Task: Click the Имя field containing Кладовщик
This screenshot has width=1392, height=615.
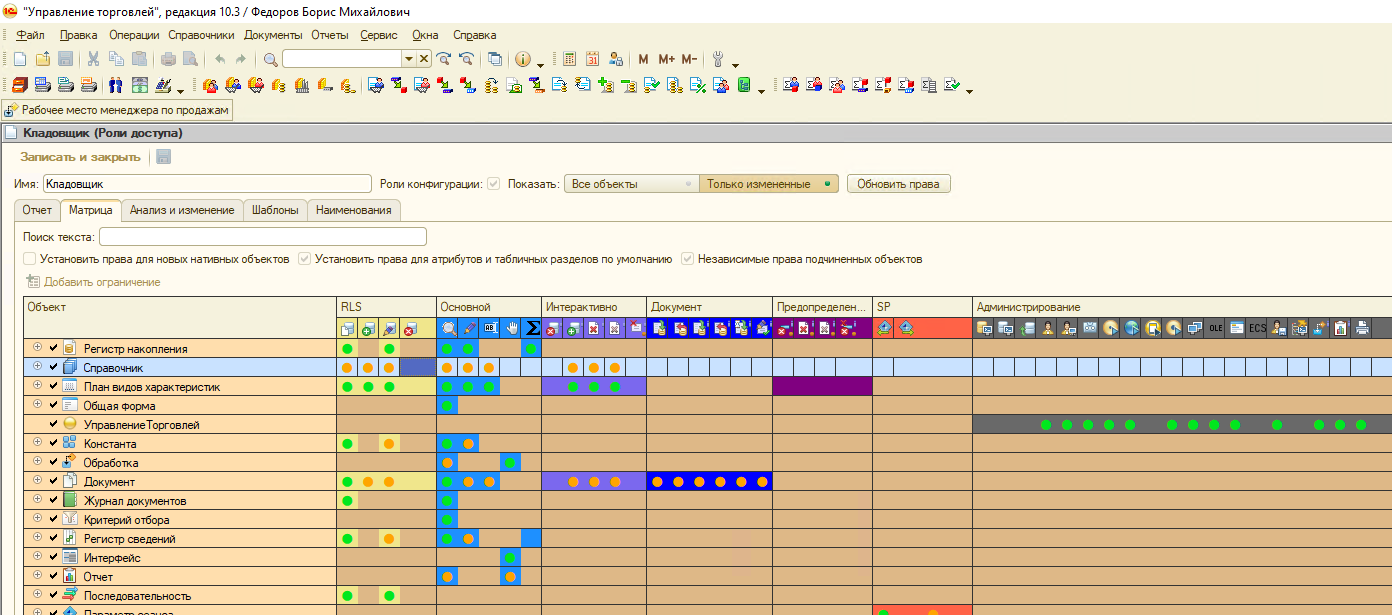Action: [207, 184]
